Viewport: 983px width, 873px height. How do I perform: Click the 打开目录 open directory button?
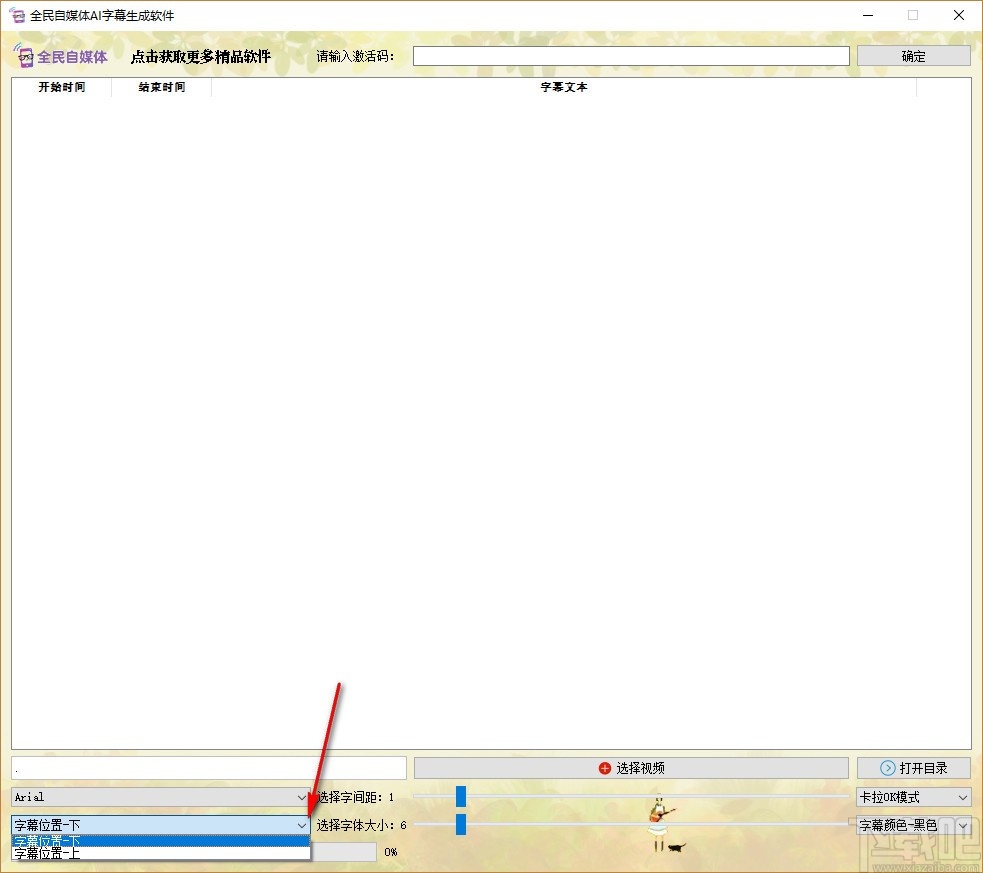(913, 767)
